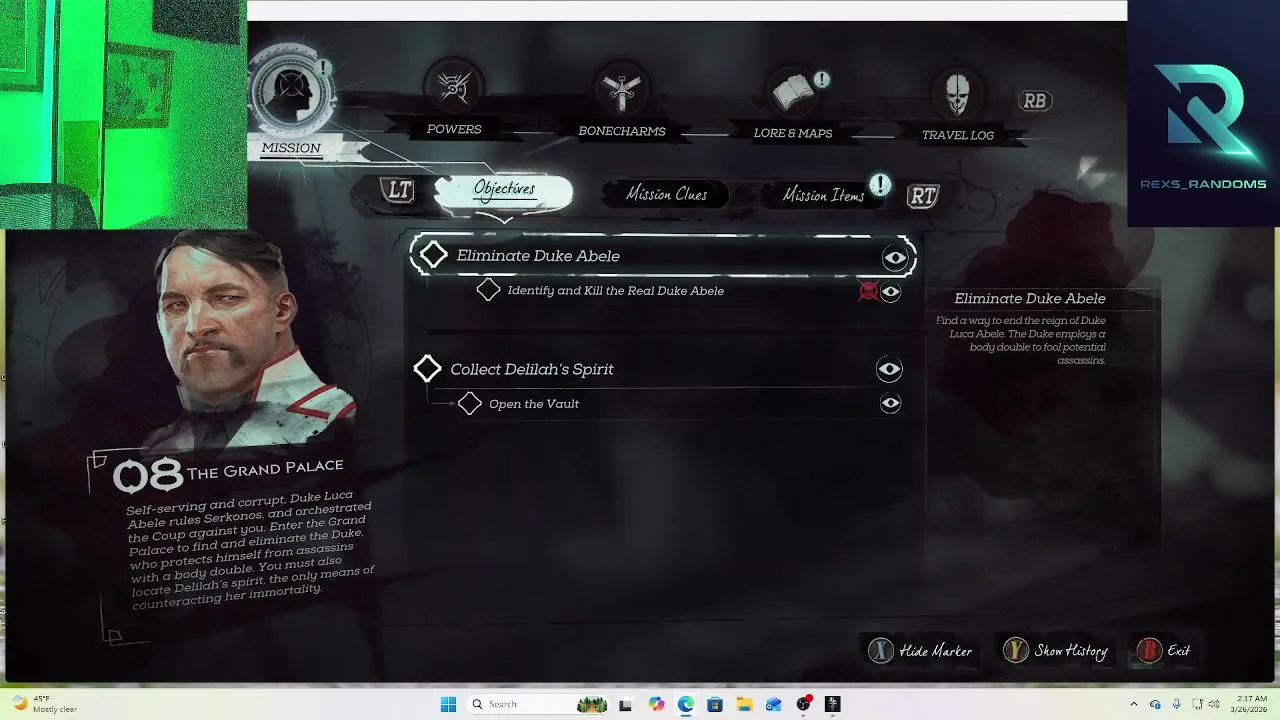Image resolution: width=1280 pixels, height=720 pixels.
Task: Click the RT trigger icon
Action: [922, 196]
